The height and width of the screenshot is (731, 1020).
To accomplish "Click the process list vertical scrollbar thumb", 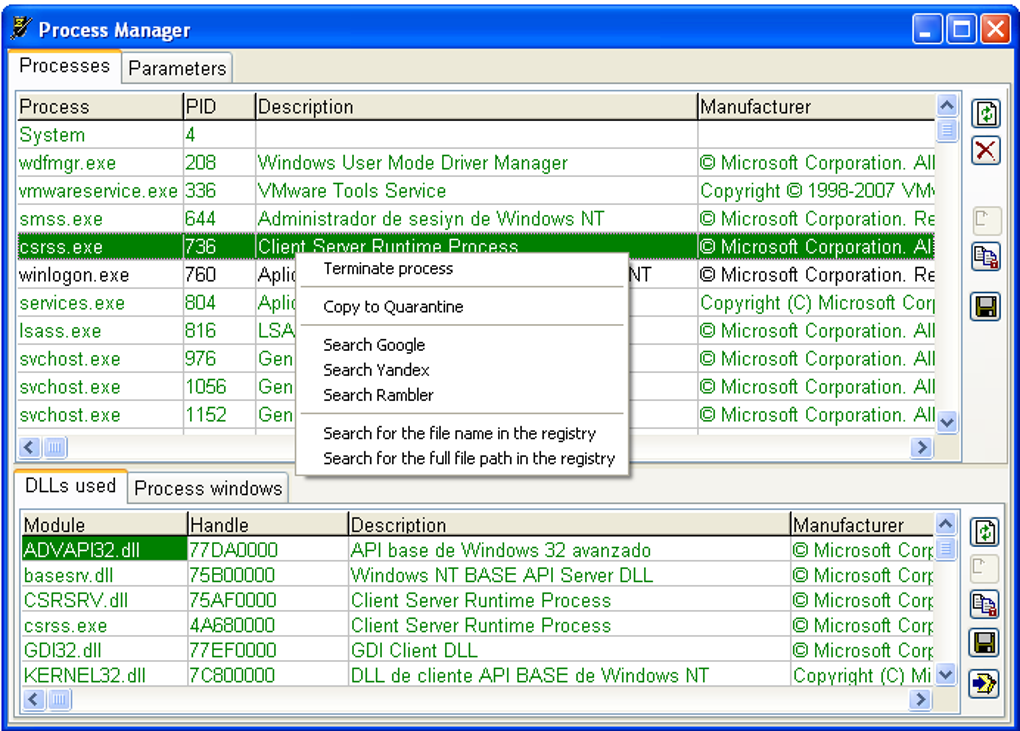I will coord(947,130).
